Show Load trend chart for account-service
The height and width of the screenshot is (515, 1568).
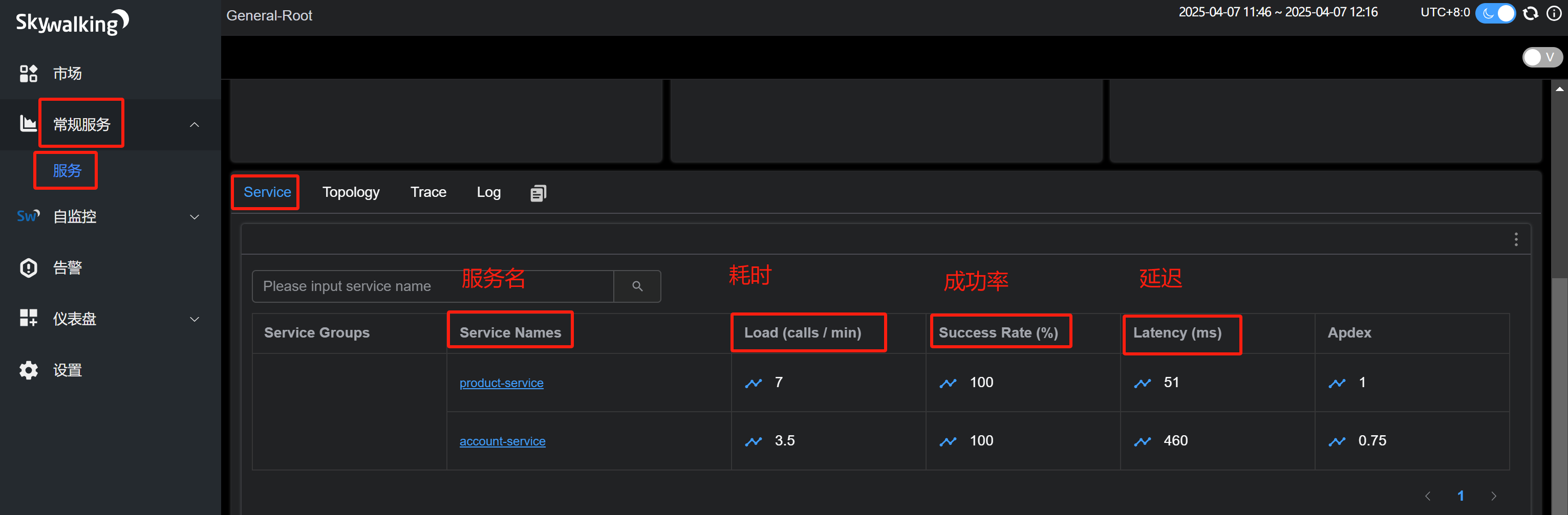tap(754, 441)
